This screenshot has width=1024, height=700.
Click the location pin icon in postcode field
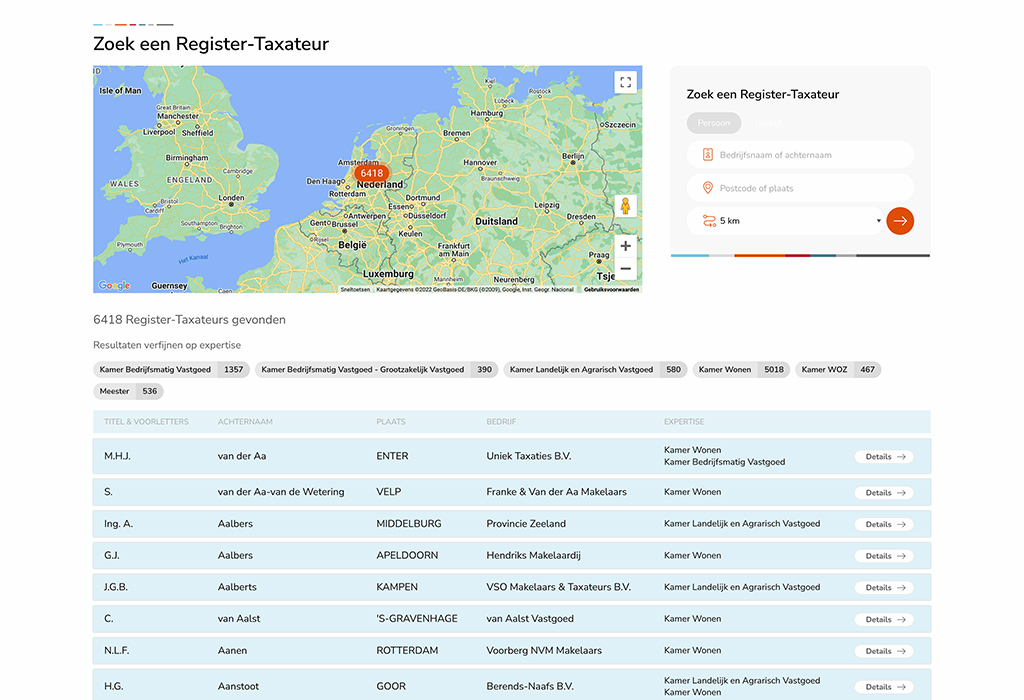click(x=707, y=188)
